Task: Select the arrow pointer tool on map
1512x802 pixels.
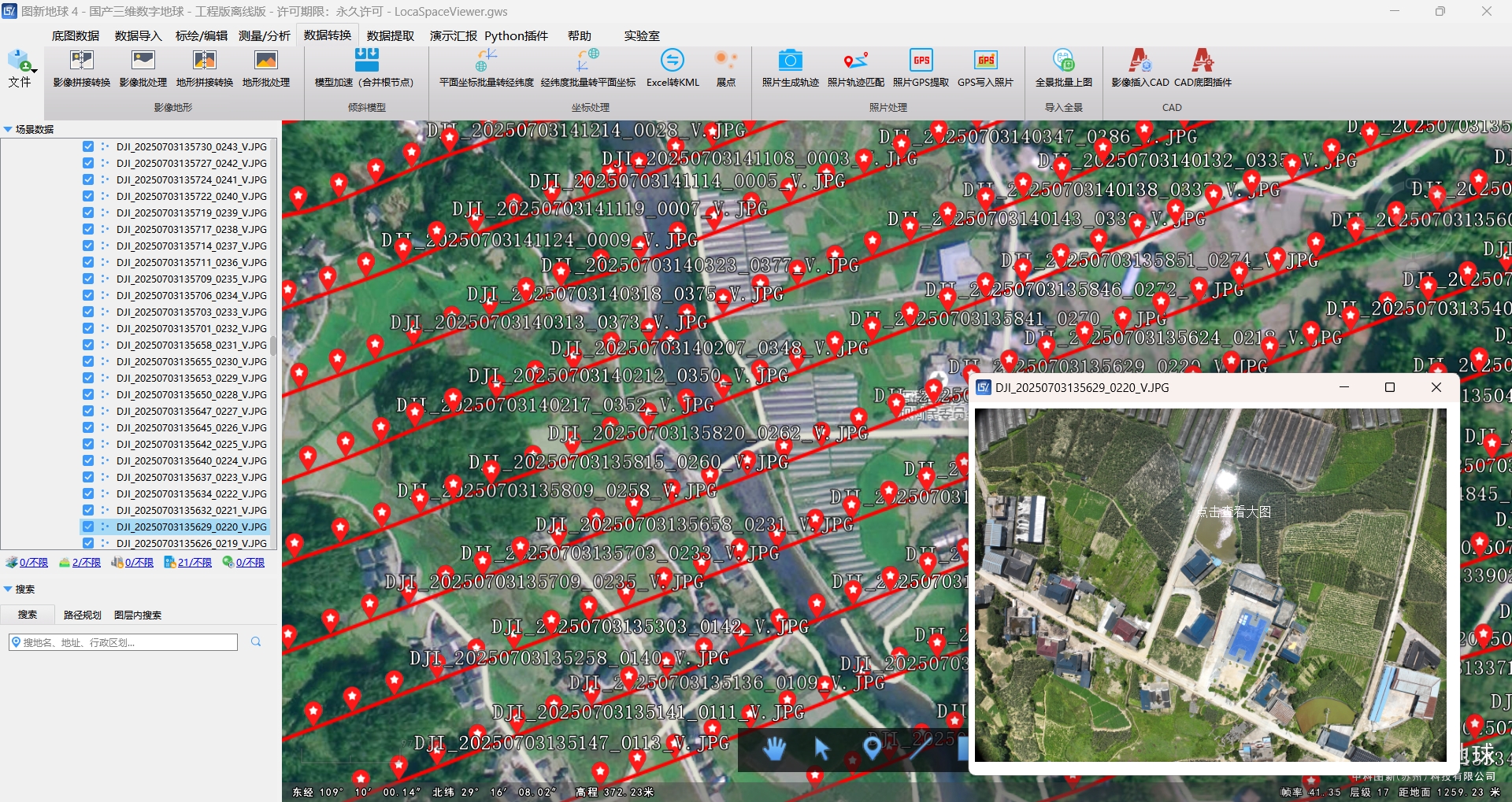Action: tap(821, 748)
